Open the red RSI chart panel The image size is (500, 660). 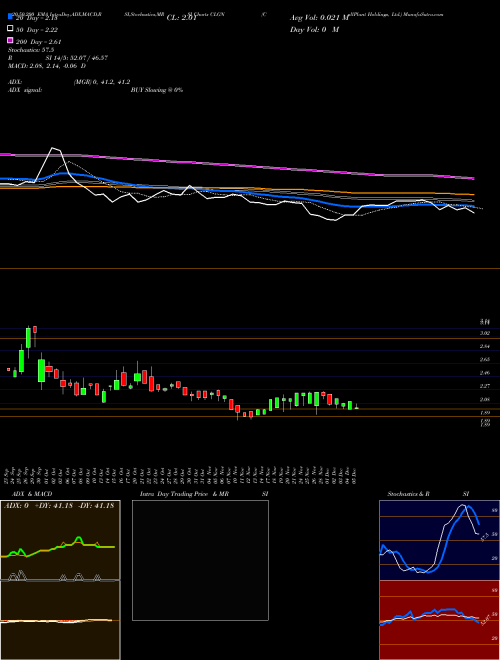pos(439,620)
